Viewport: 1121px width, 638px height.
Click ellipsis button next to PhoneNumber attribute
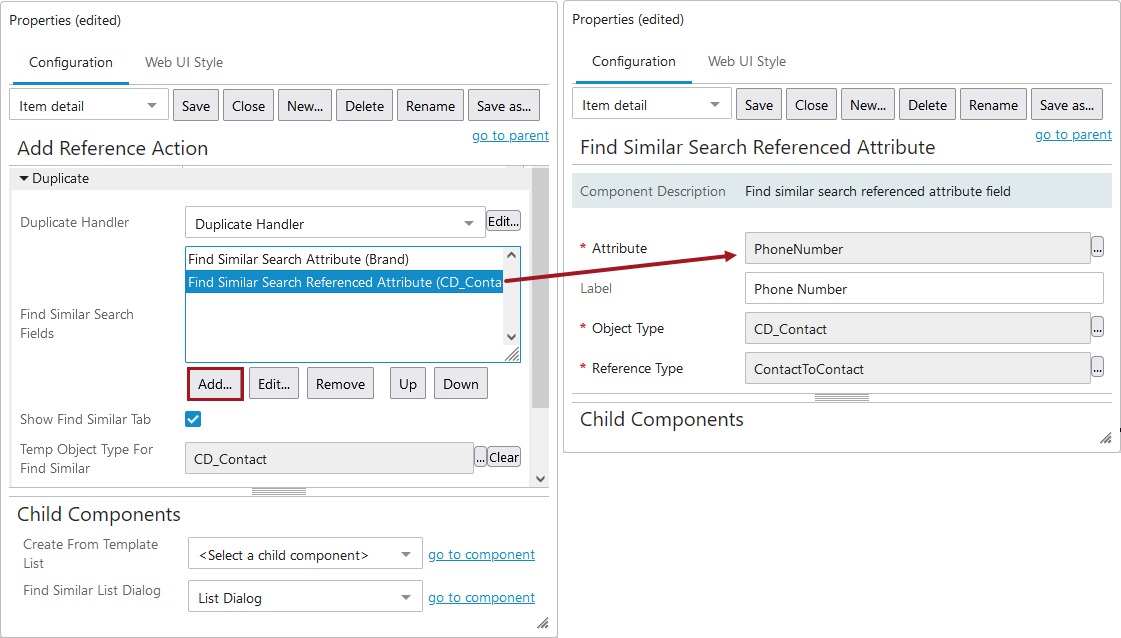[1097, 247]
